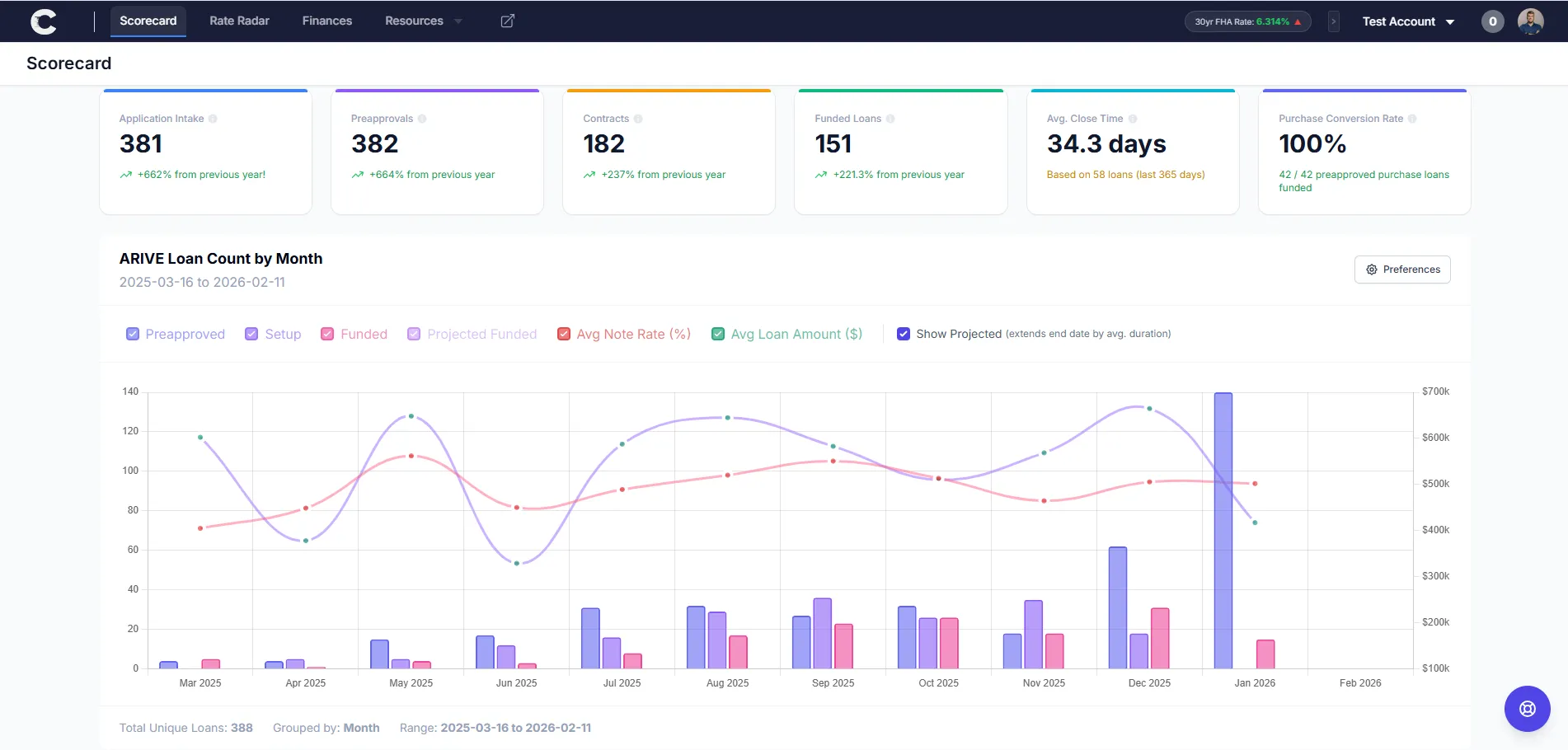1568x750 pixels.
Task: Click the info icon next to Funded Loans
Action: tap(890, 119)
